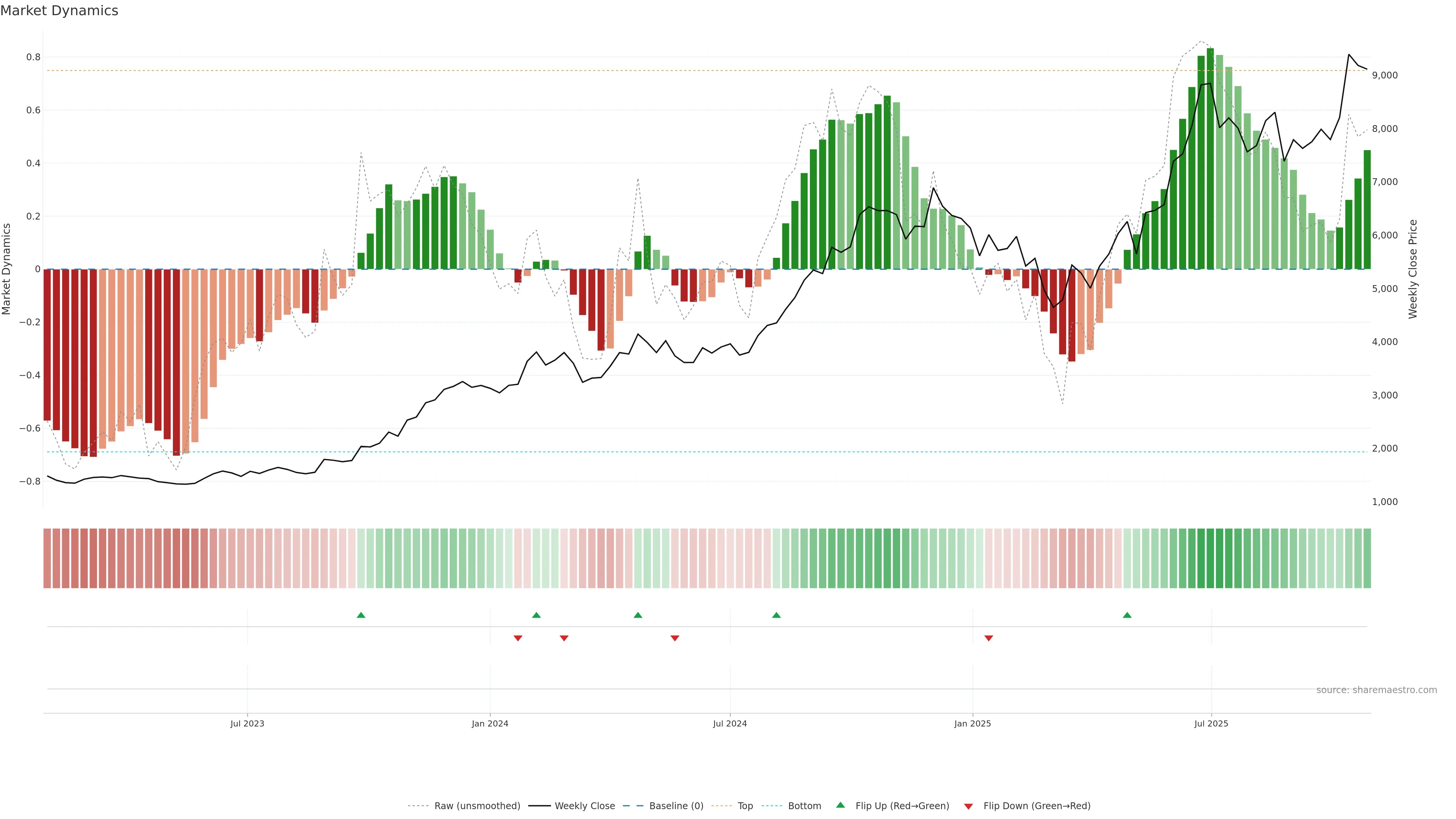Click the rightmost green Flip Up triangle marker
The image size is (1456, 819).
1127,615
